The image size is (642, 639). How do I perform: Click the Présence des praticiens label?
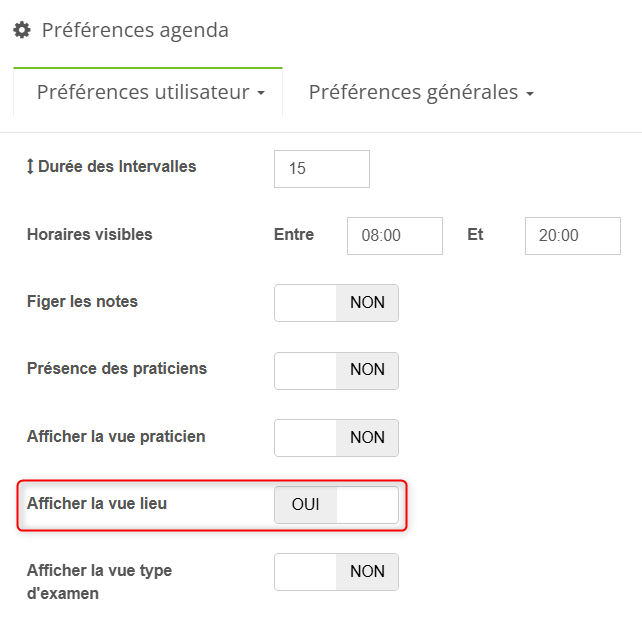coord(117,368)
